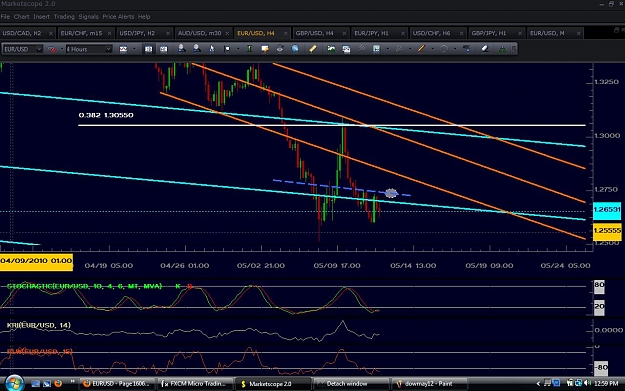Open the Signals menu
Image resolution: width=625 pixels, height=391 pixels.
click(x=88, y=17)
